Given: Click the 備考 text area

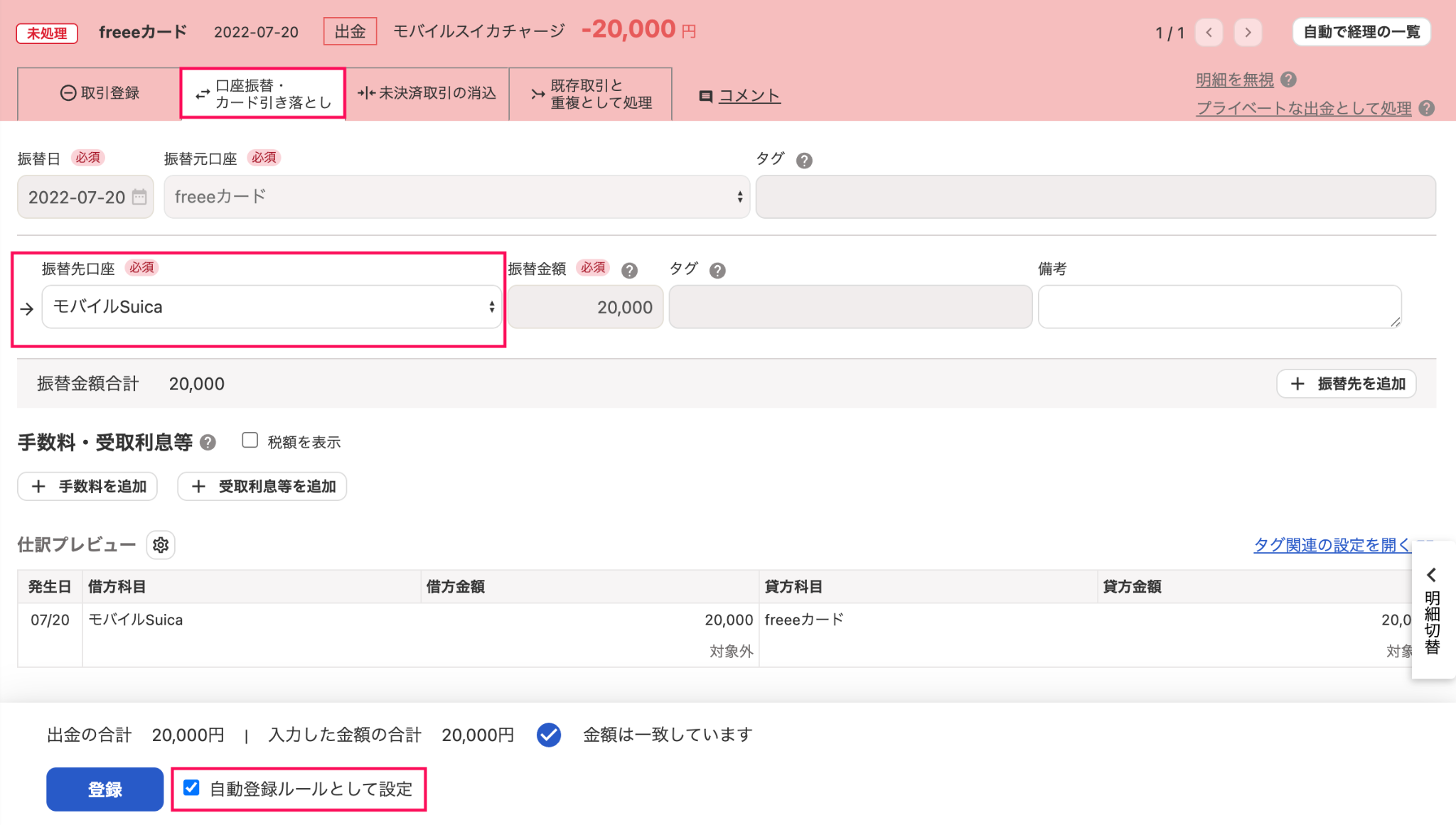Looking at the screenshot, I should tap(1220, 307).
